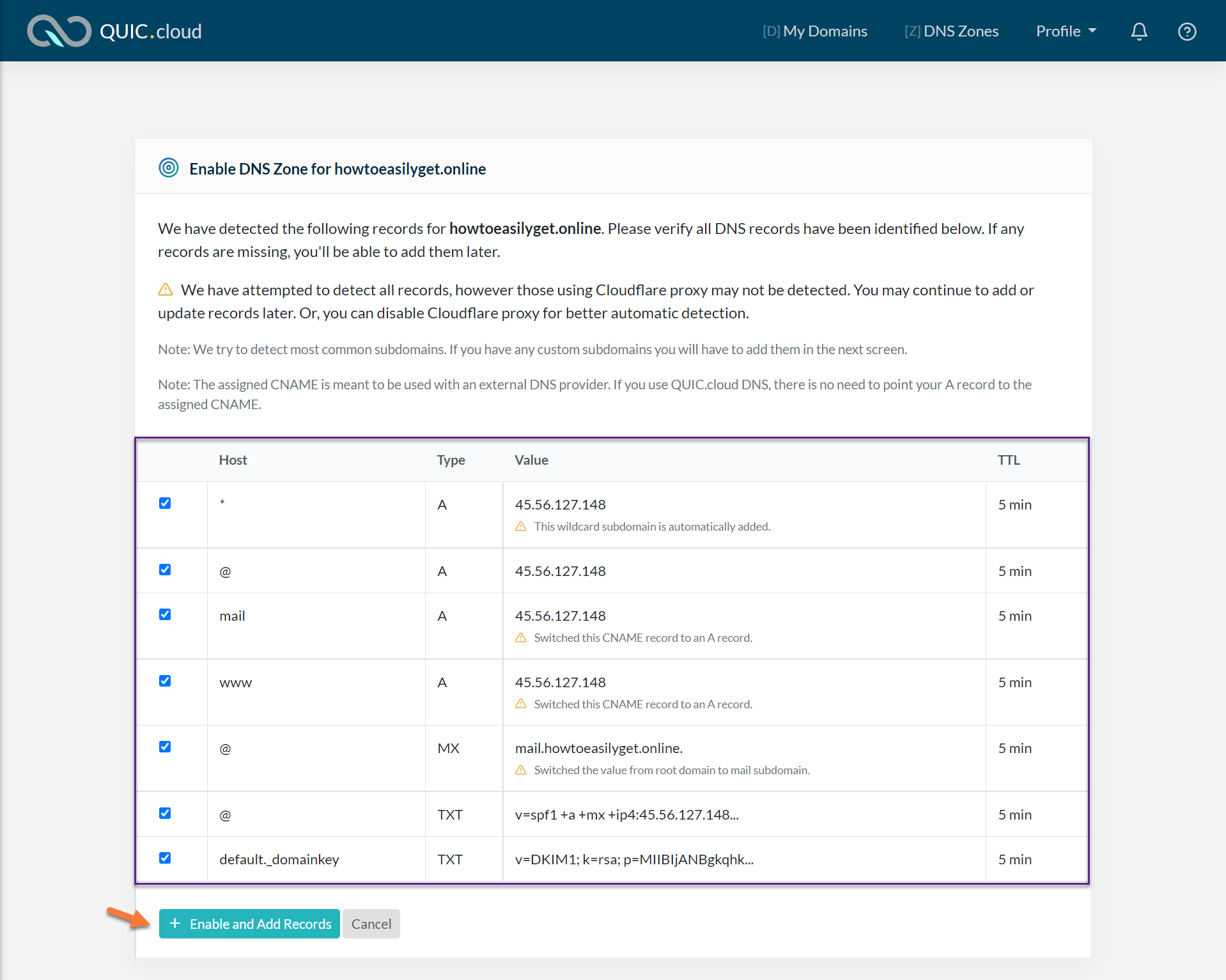Screen dimensions: 1226x980
Task: Toggle the mail A record checkbox
Action: pyautogui.click(x=165, y=614)
